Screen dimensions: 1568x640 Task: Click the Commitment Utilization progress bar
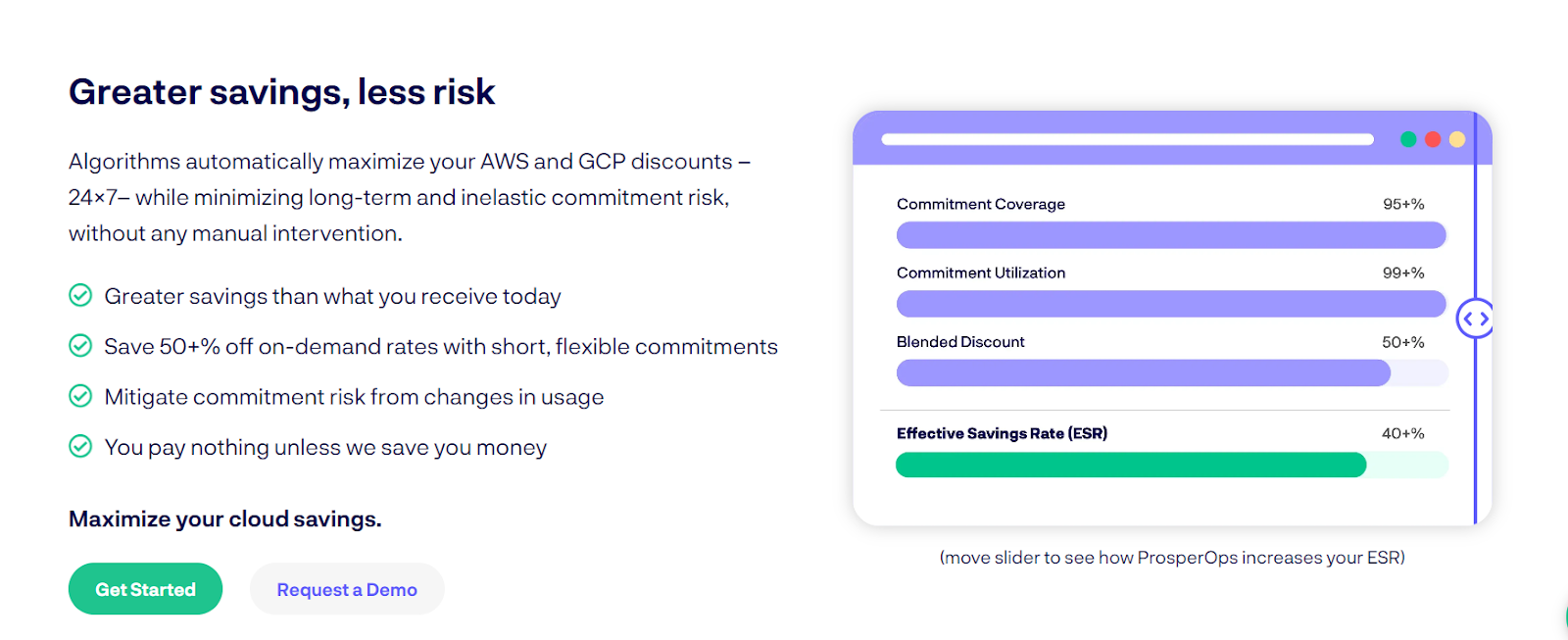1171,304
